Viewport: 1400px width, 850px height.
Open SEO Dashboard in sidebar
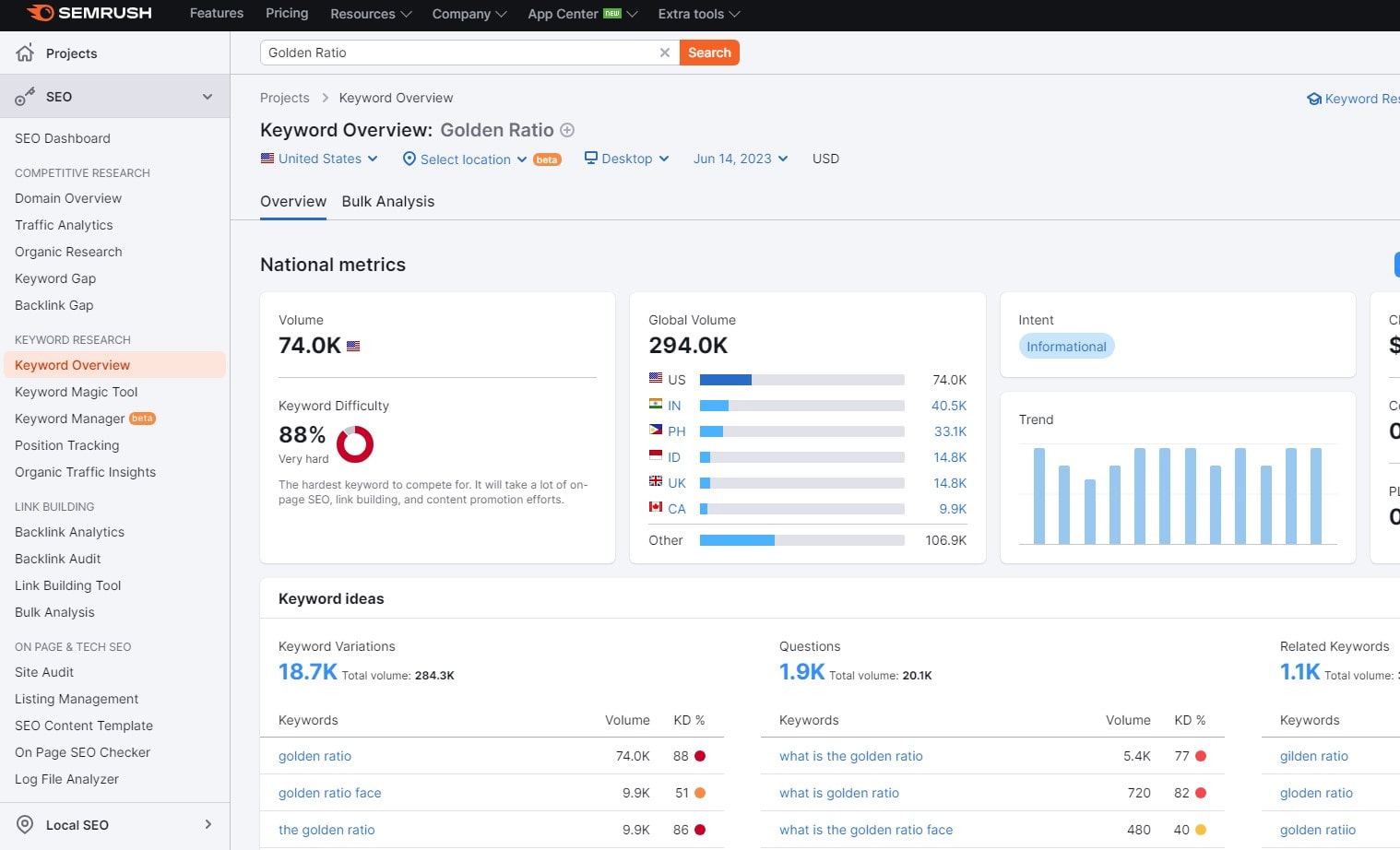click(x=63, y=138)
